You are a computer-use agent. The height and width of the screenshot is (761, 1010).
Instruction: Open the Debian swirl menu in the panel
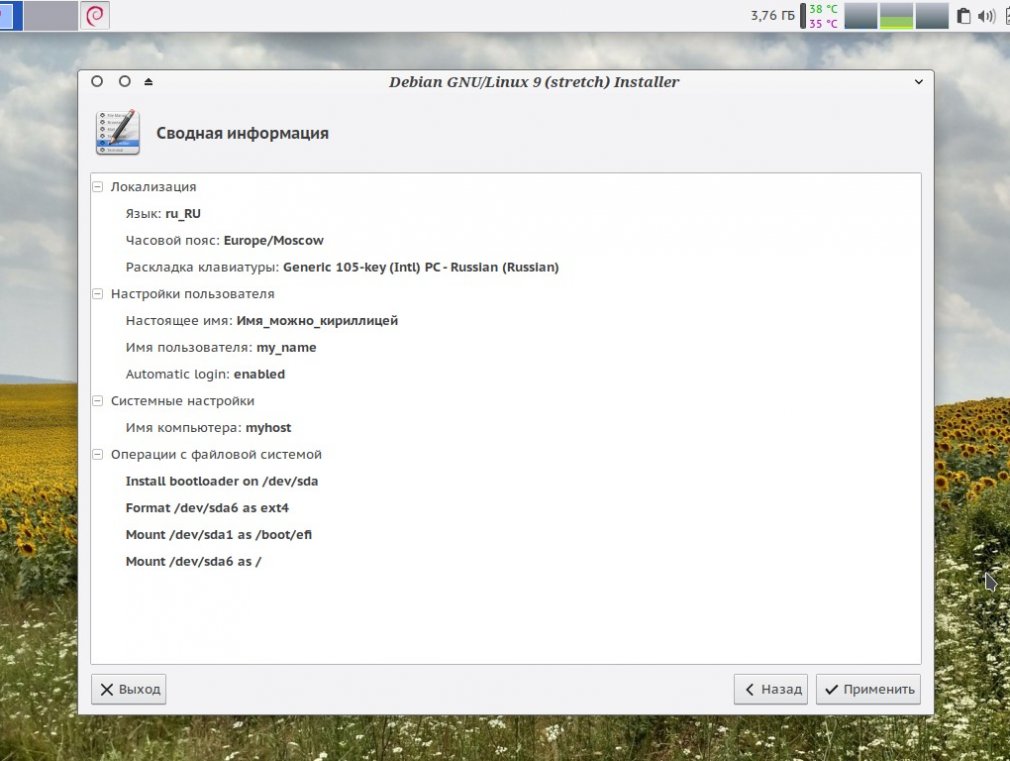pos(95,15)
